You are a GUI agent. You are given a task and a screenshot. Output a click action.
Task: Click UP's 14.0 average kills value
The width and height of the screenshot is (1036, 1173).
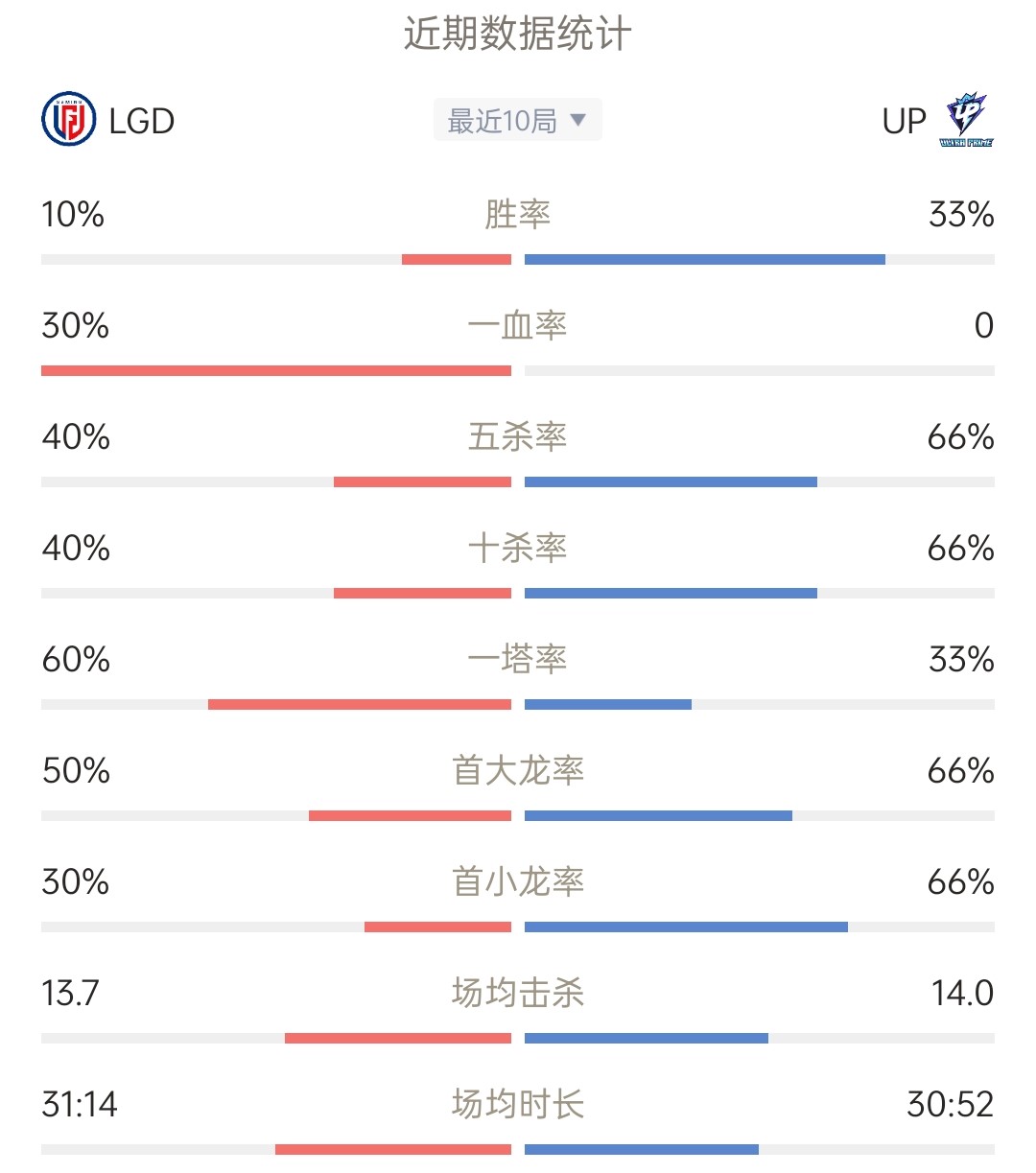click(962, 993)
